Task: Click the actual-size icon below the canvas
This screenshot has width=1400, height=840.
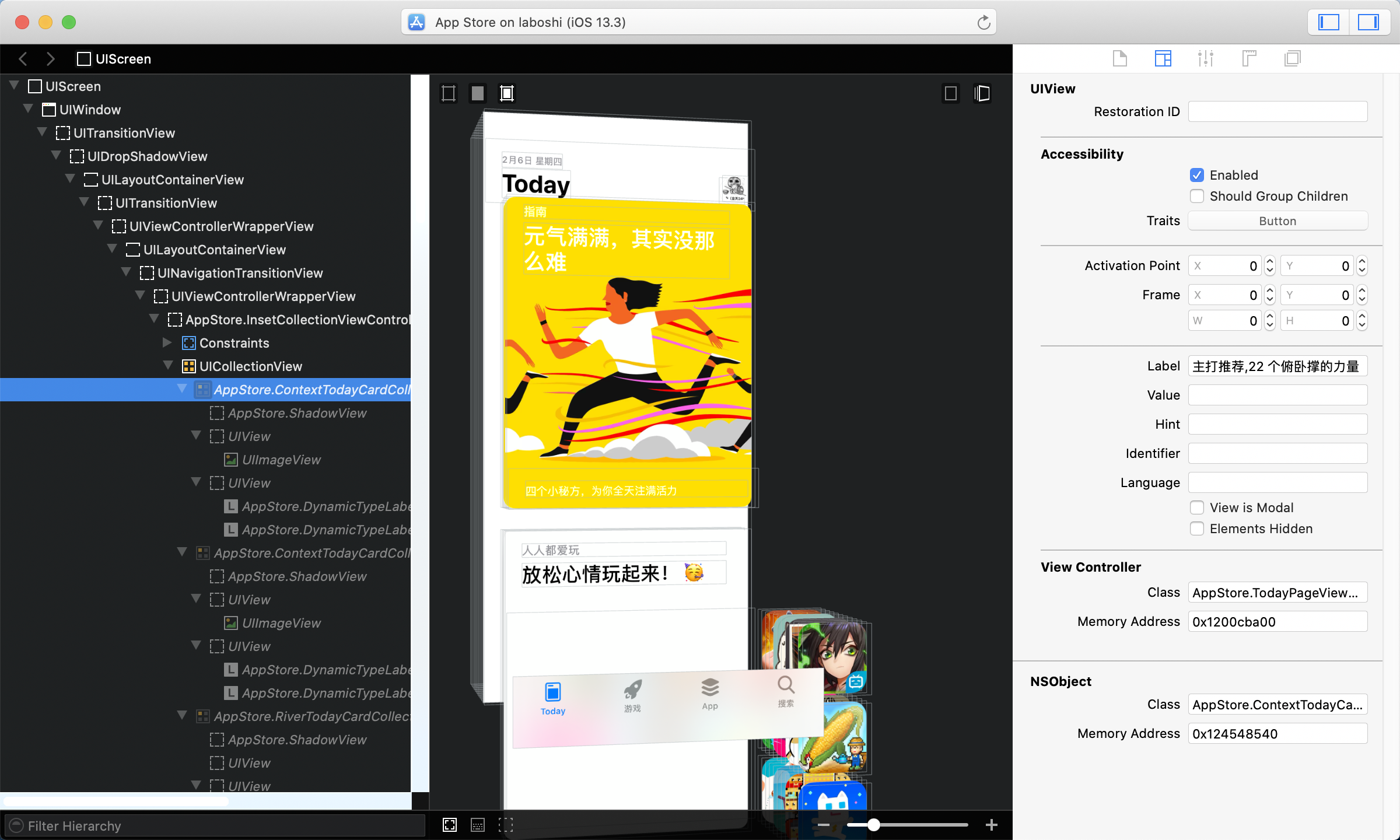Action: coord(478,825)
